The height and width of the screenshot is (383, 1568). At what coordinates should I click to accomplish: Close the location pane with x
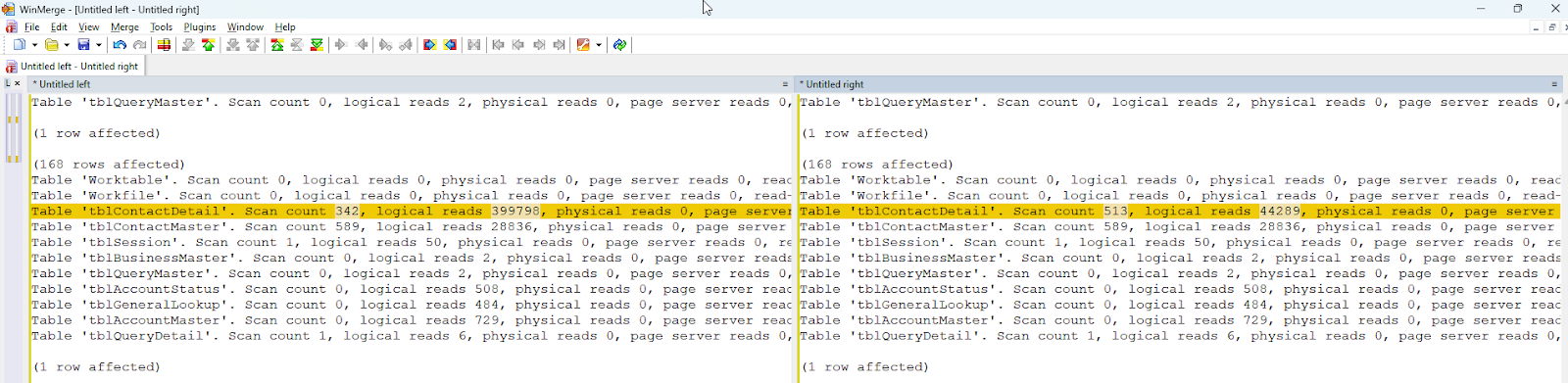tap(17, 84)
